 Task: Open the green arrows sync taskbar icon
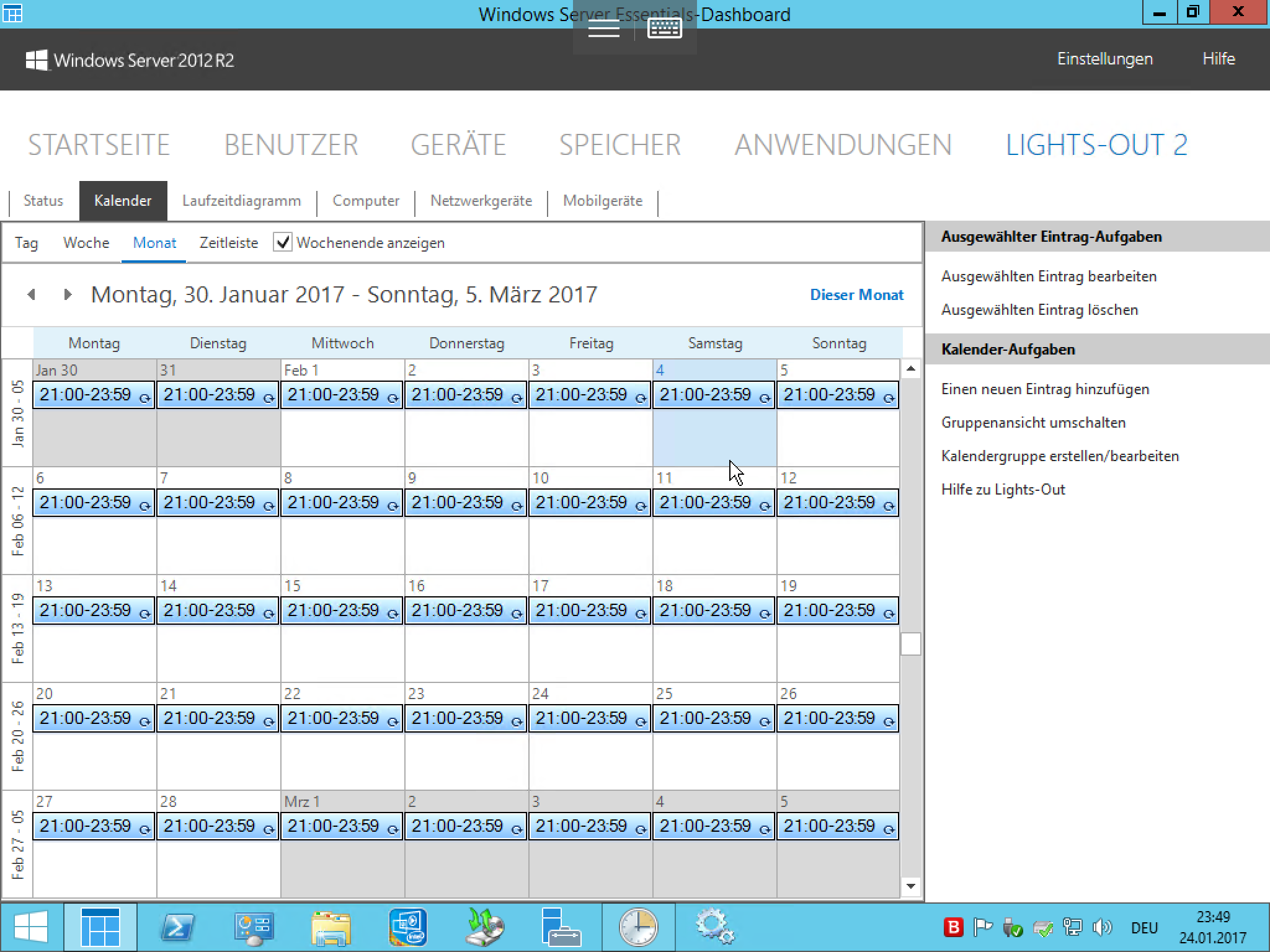coord(484,928)
